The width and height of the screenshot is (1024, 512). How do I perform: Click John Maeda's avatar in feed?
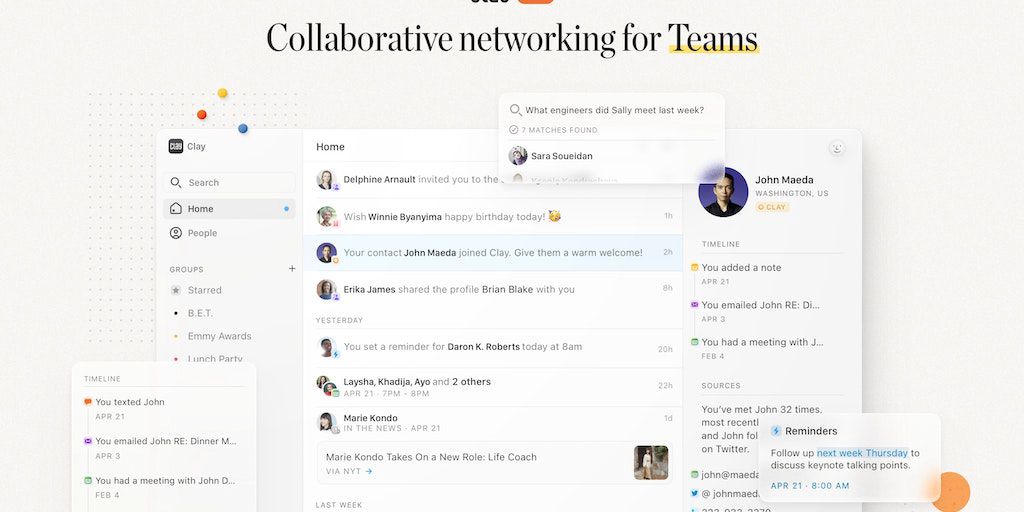click(327, 253)
